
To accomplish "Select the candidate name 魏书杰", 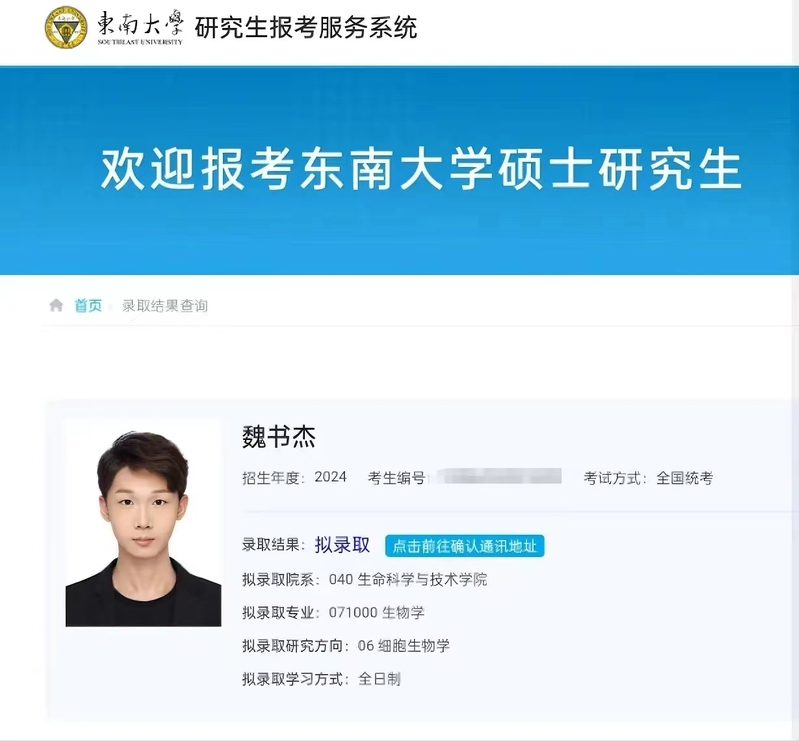I will click(279, 437).
